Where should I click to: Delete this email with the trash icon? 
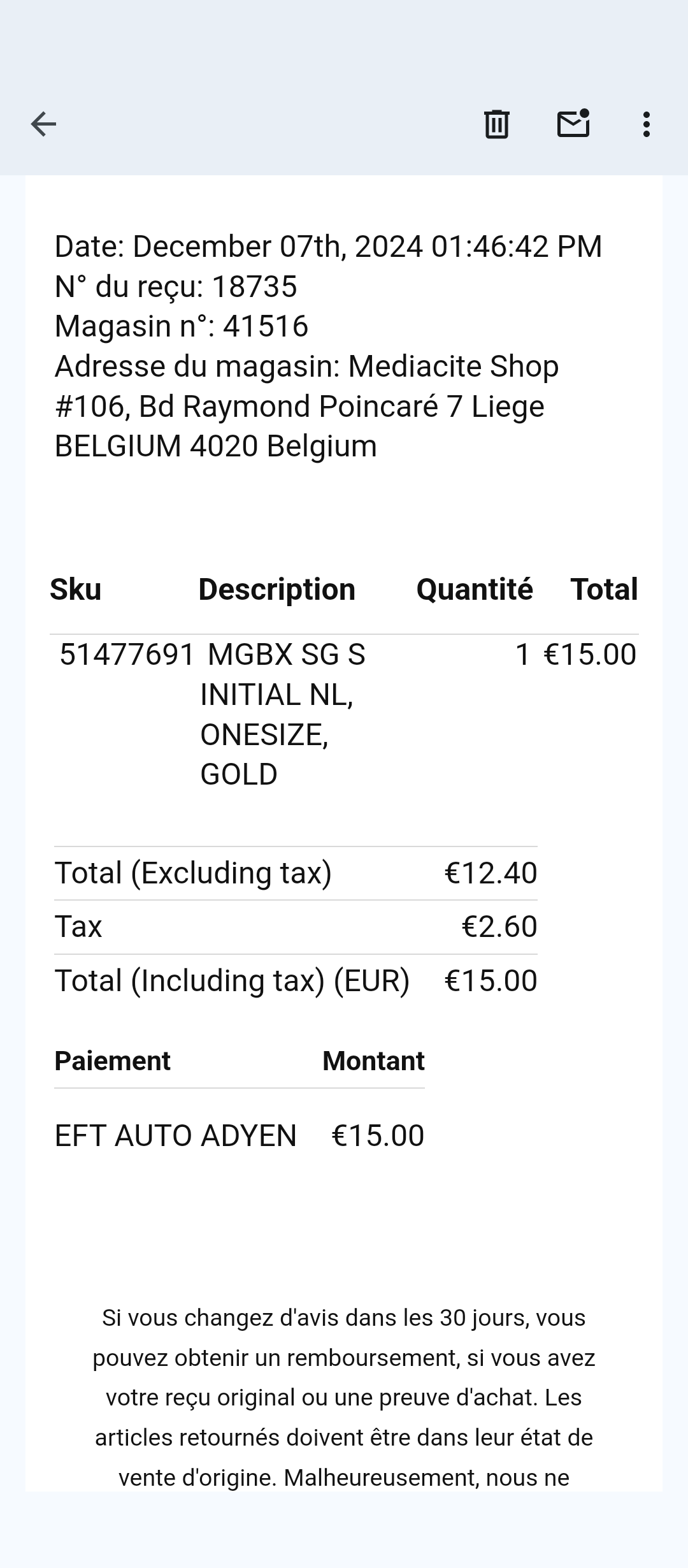pyautogui.click(x=496, y=124)
